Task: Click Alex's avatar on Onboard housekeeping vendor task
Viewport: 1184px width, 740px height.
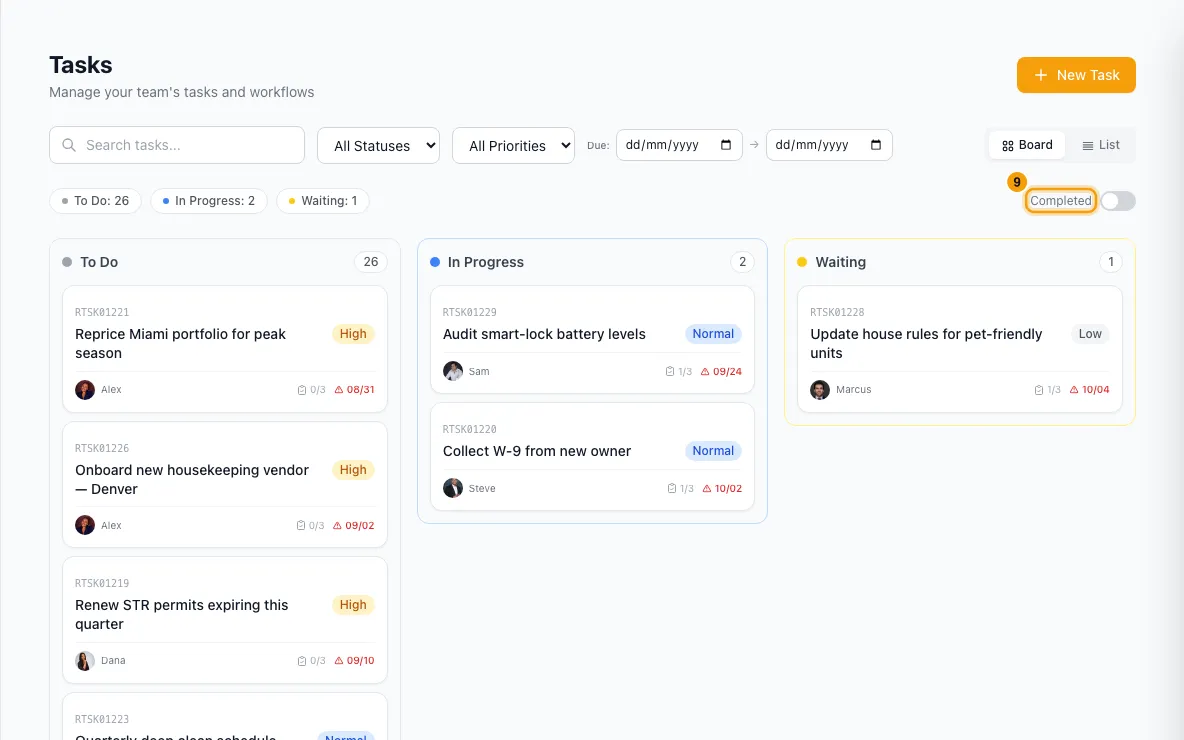Action: point(85,525)
